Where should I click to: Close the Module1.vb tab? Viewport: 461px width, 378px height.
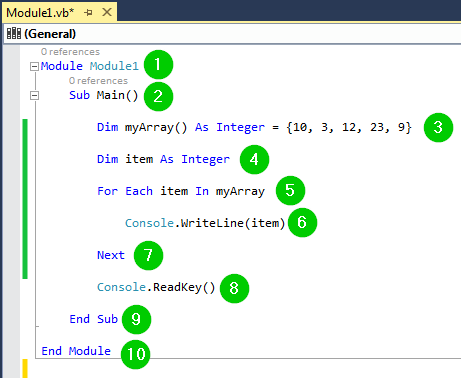click(x=107, y=12)
